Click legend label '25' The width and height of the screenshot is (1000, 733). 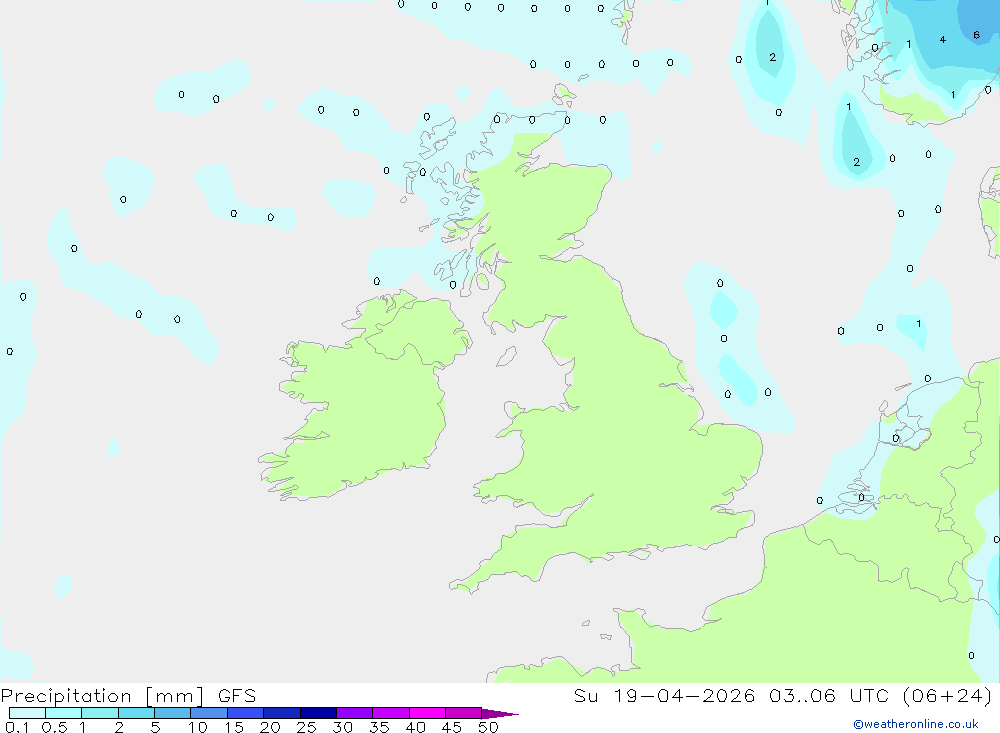pos(307,727)
